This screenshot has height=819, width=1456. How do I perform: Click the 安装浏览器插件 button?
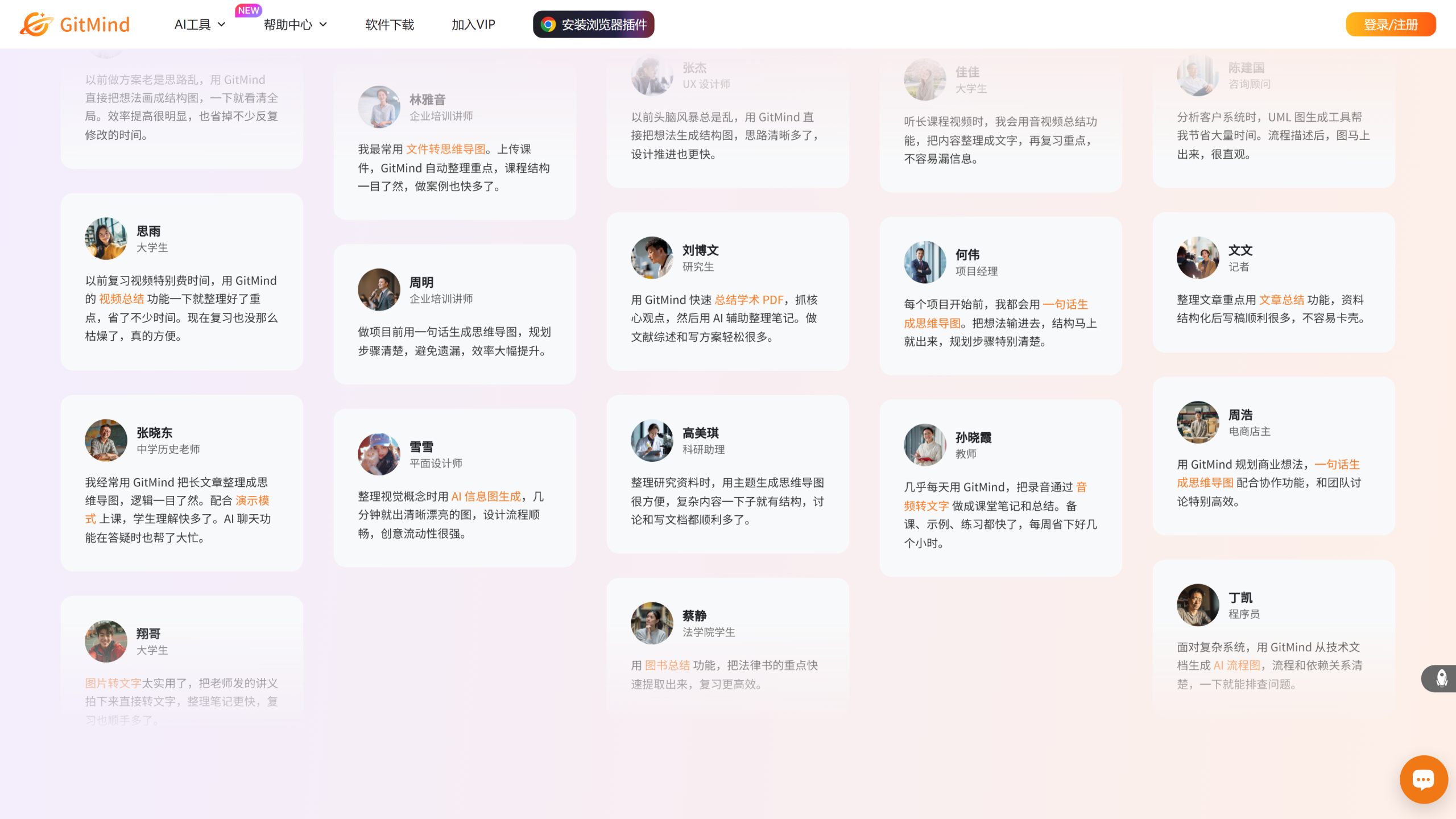[x=593, y=24]
